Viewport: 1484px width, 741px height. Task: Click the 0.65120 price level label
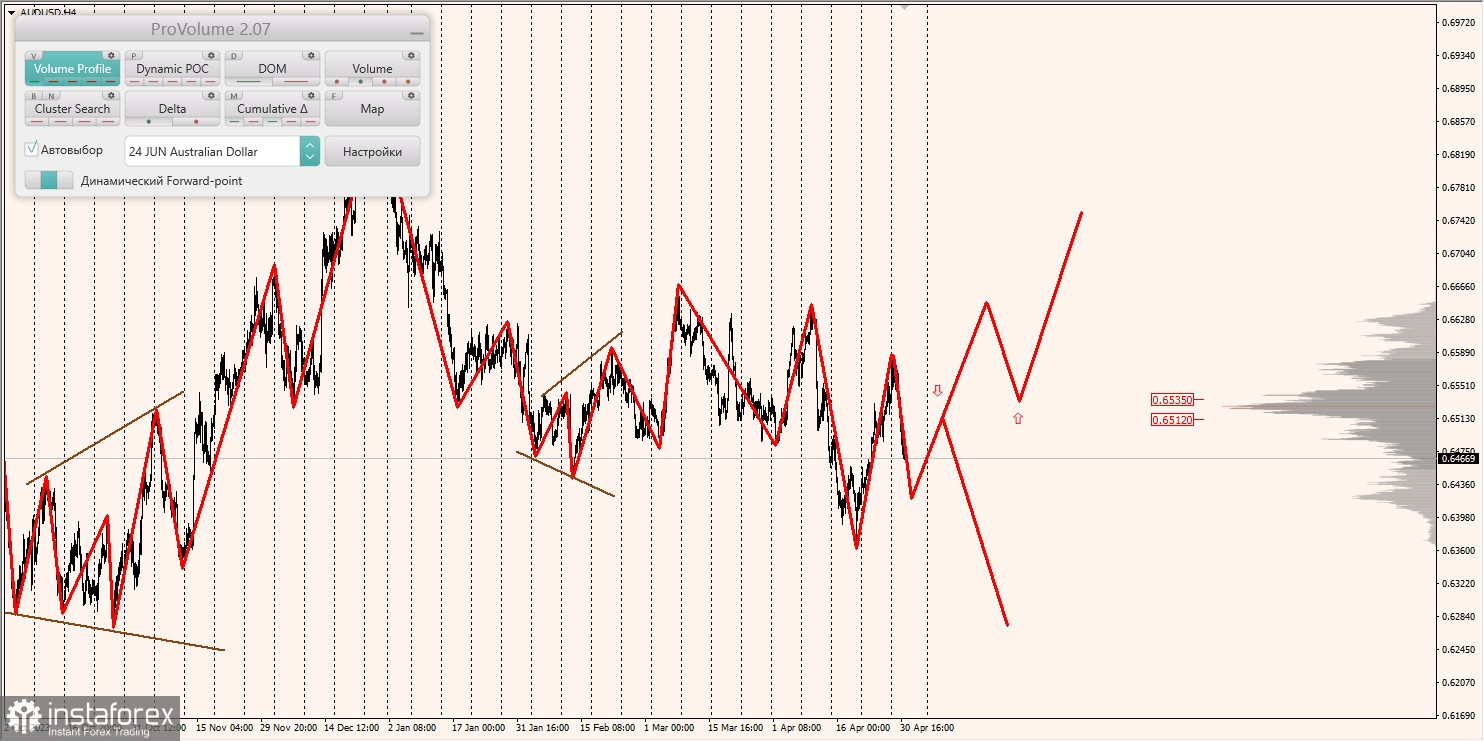click(1172, 420)
